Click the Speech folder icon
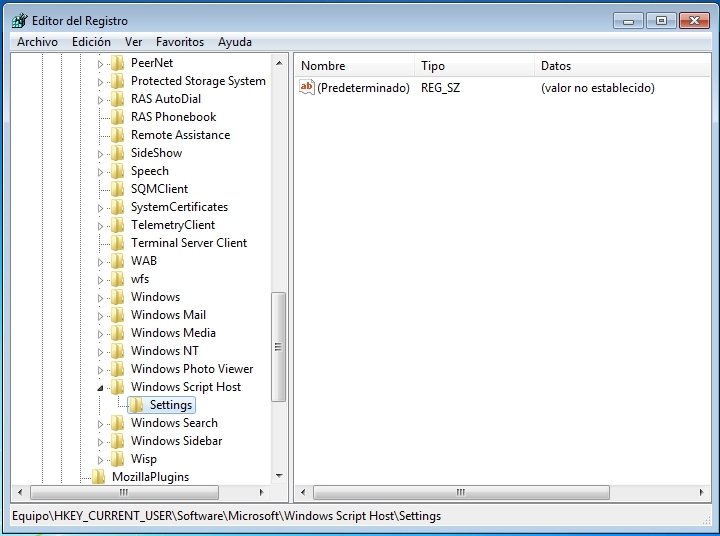Screen dimensions: 720x536 118,171
